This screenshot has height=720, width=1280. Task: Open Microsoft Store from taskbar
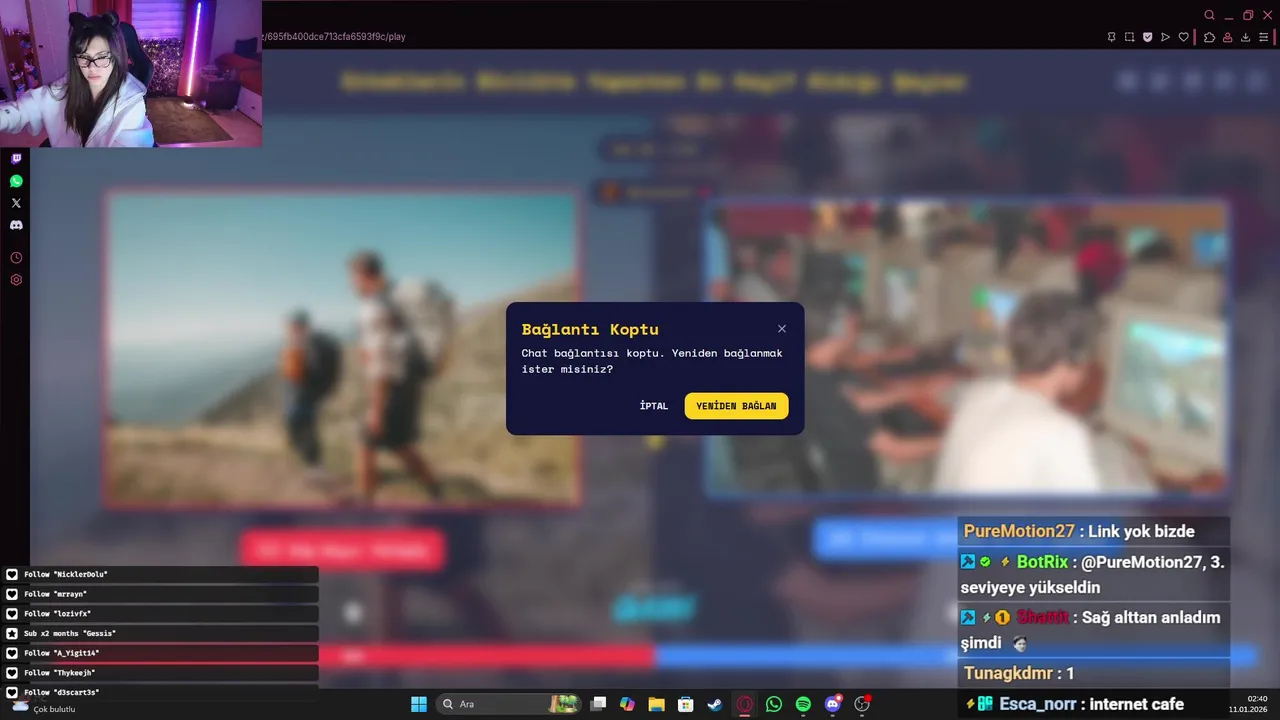(x=685, y=704)
